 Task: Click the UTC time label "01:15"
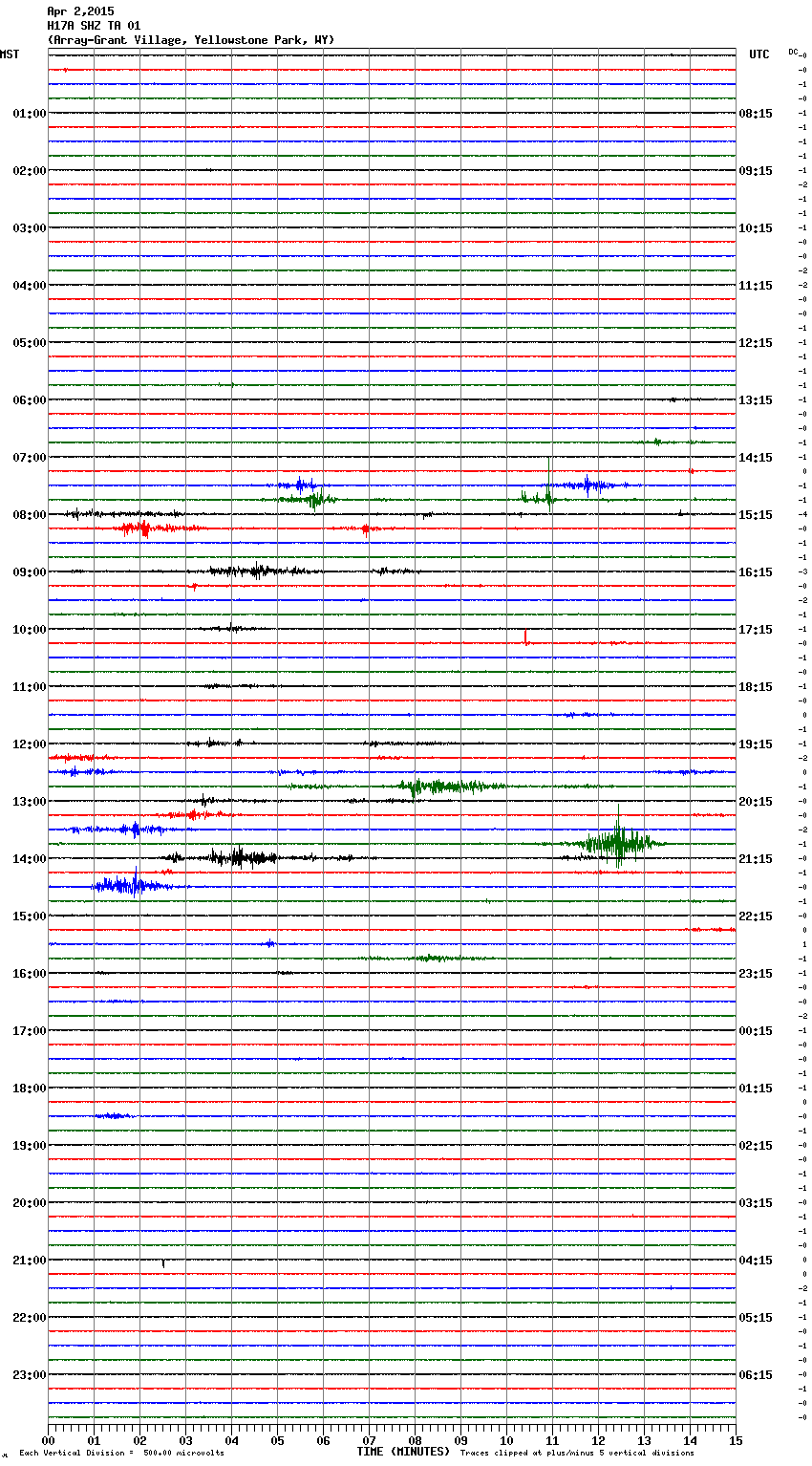(756, 1089)
